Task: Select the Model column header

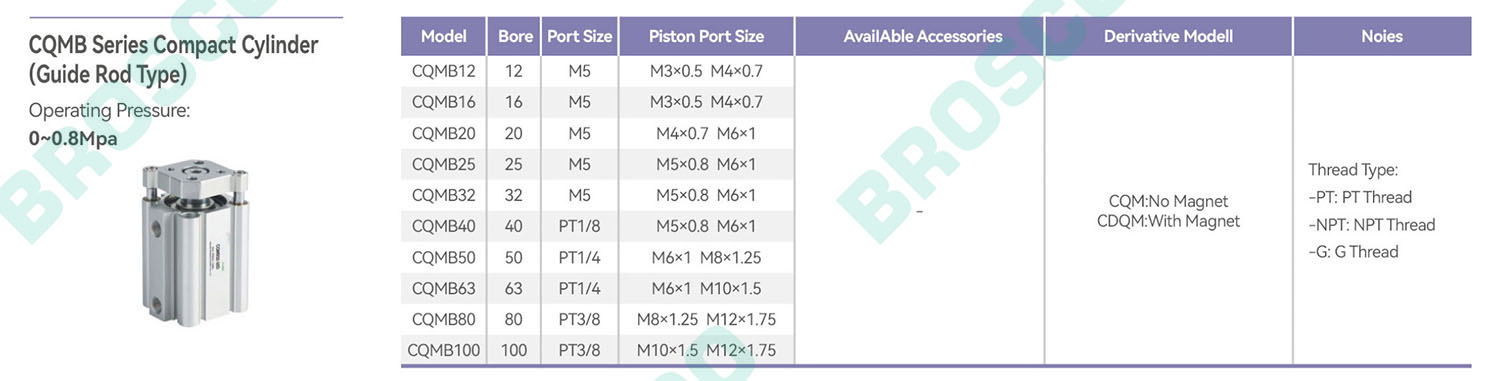Action: [443, 36]
